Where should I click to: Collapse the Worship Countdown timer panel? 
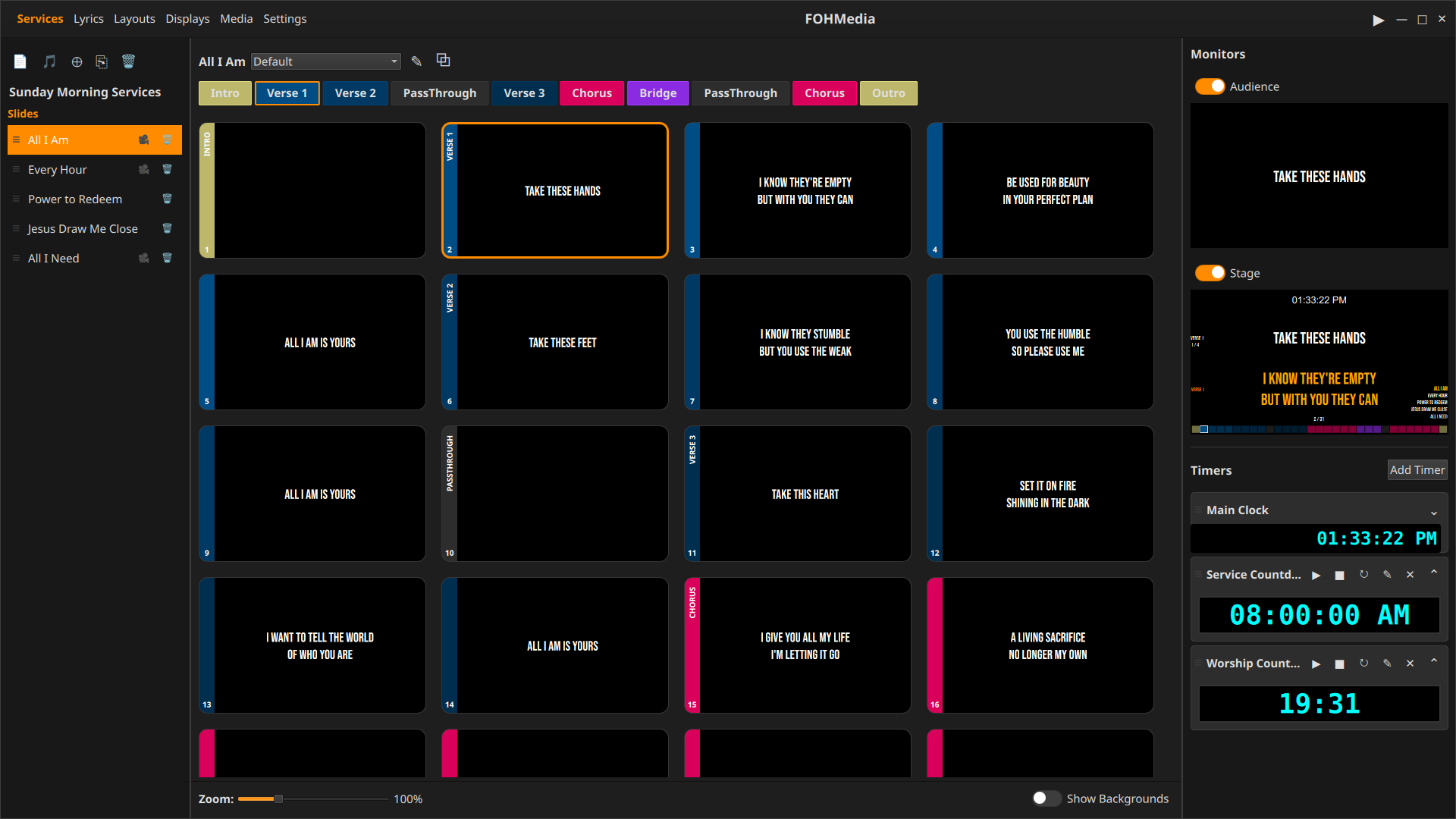[1434, 662]
